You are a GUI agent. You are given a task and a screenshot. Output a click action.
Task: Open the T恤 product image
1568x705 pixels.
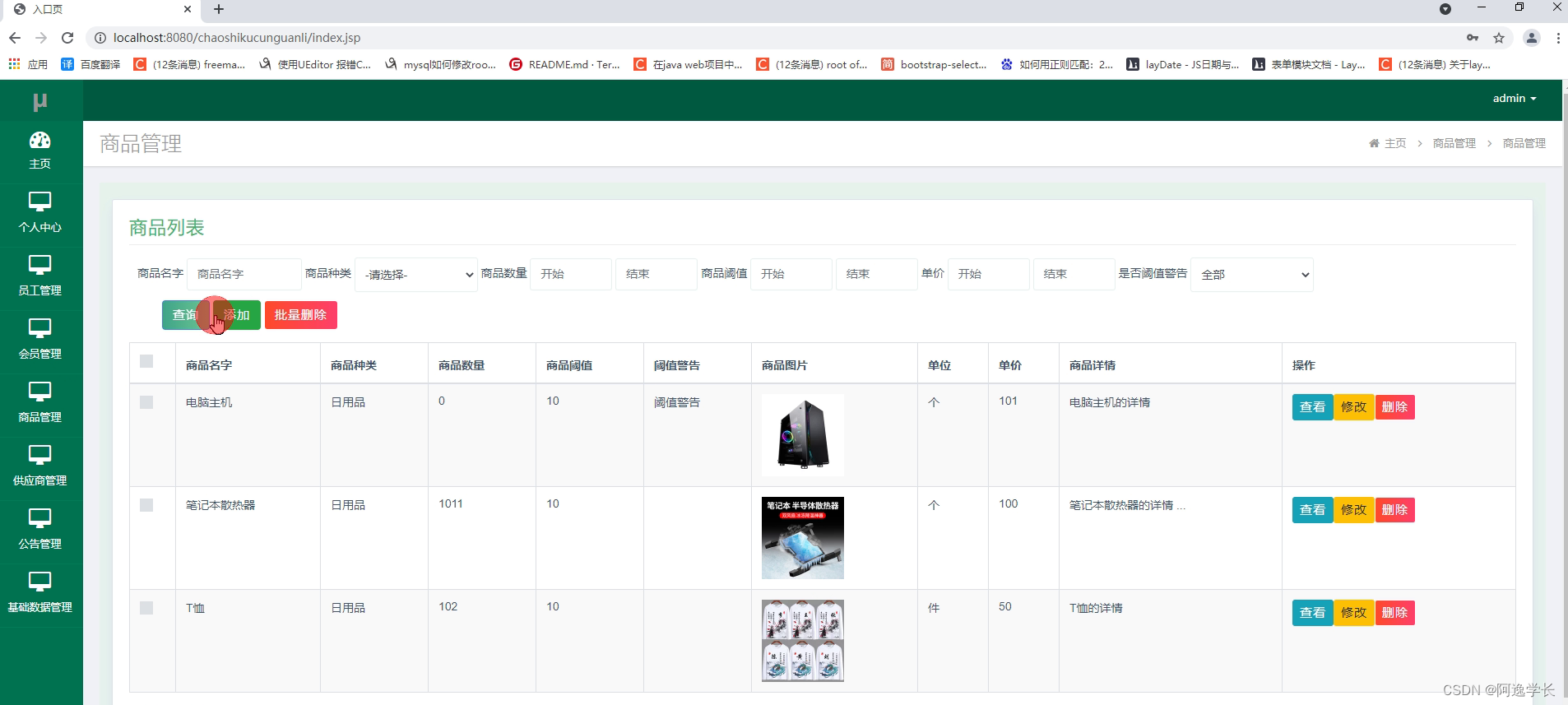point(803,641)
